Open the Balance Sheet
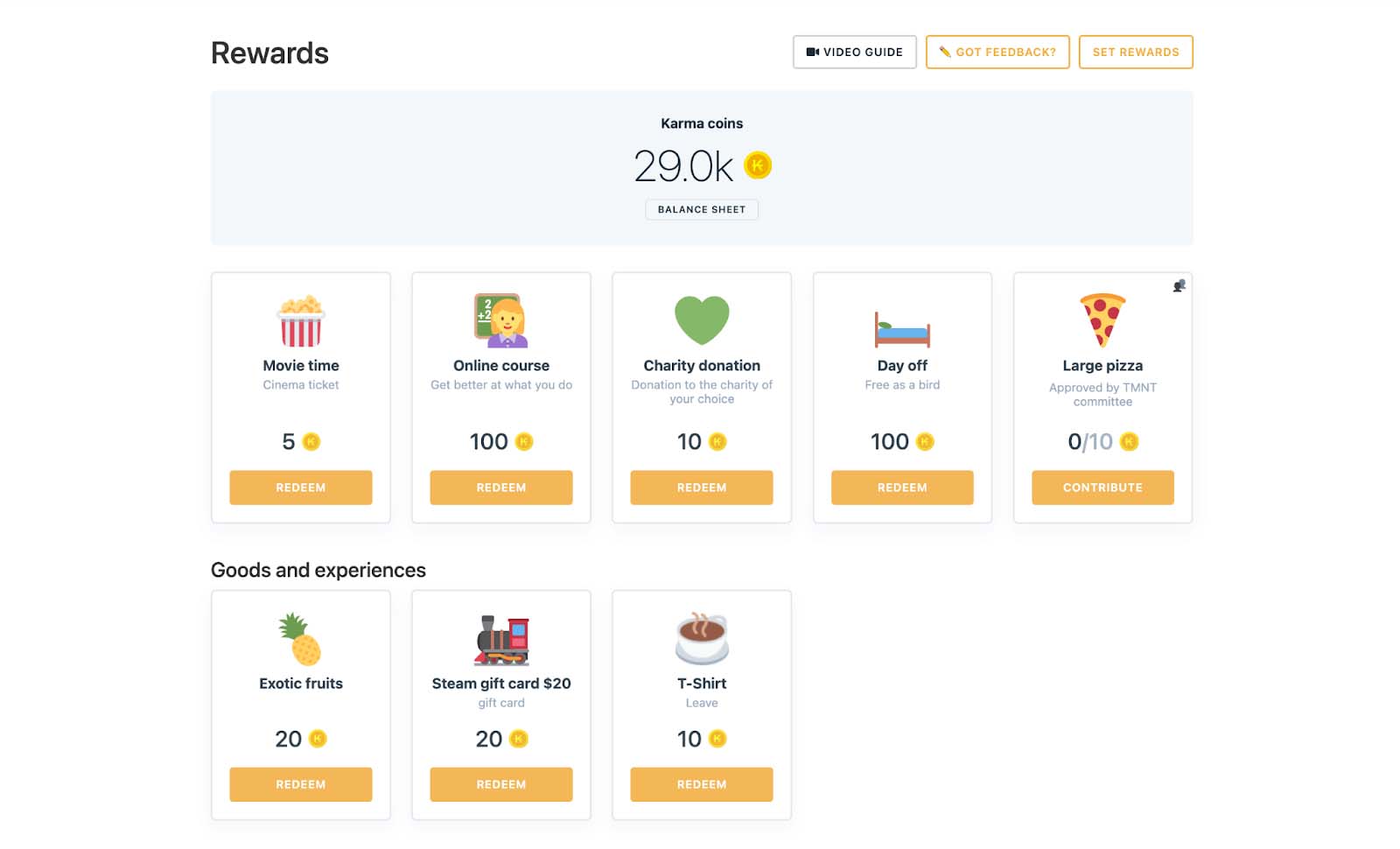 702,209
